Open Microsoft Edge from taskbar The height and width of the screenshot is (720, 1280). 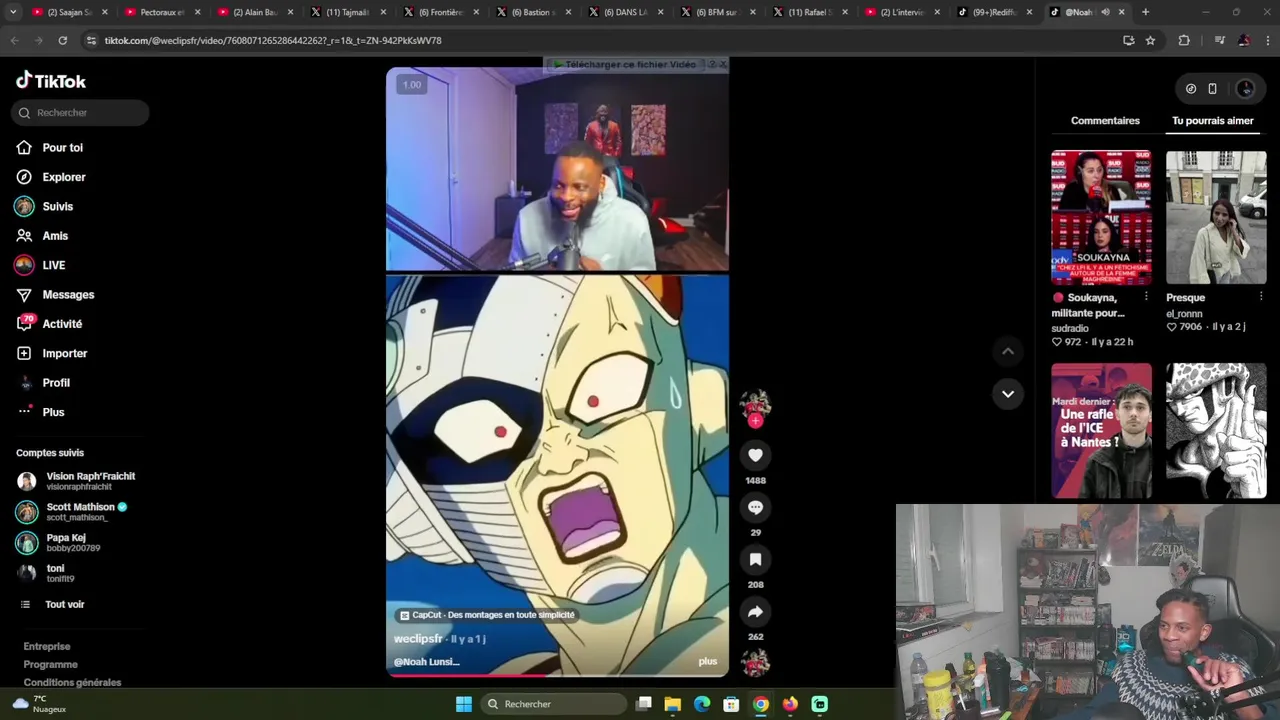[702, 704]
